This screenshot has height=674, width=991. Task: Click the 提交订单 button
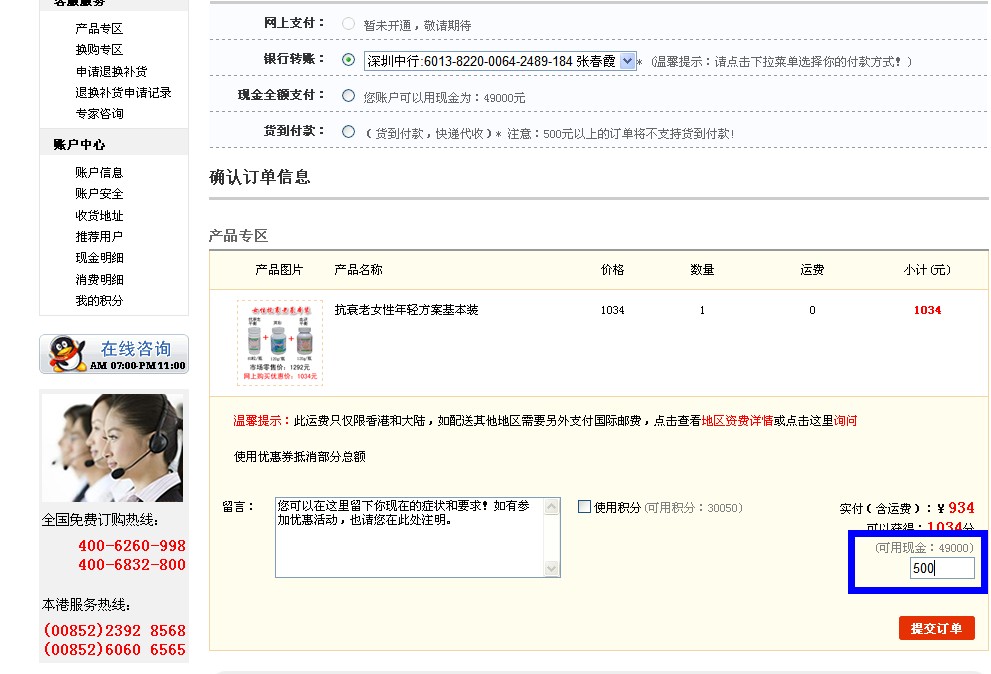[937, 628]
